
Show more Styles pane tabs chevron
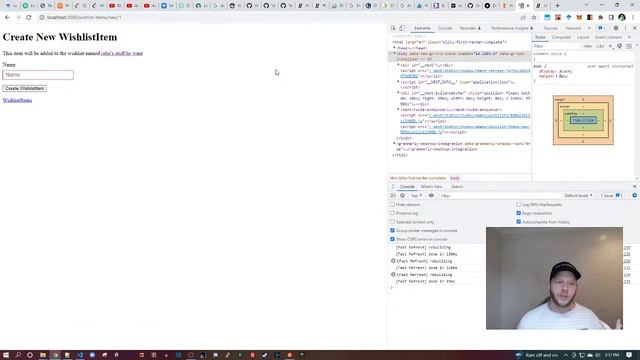coord(629,37)
